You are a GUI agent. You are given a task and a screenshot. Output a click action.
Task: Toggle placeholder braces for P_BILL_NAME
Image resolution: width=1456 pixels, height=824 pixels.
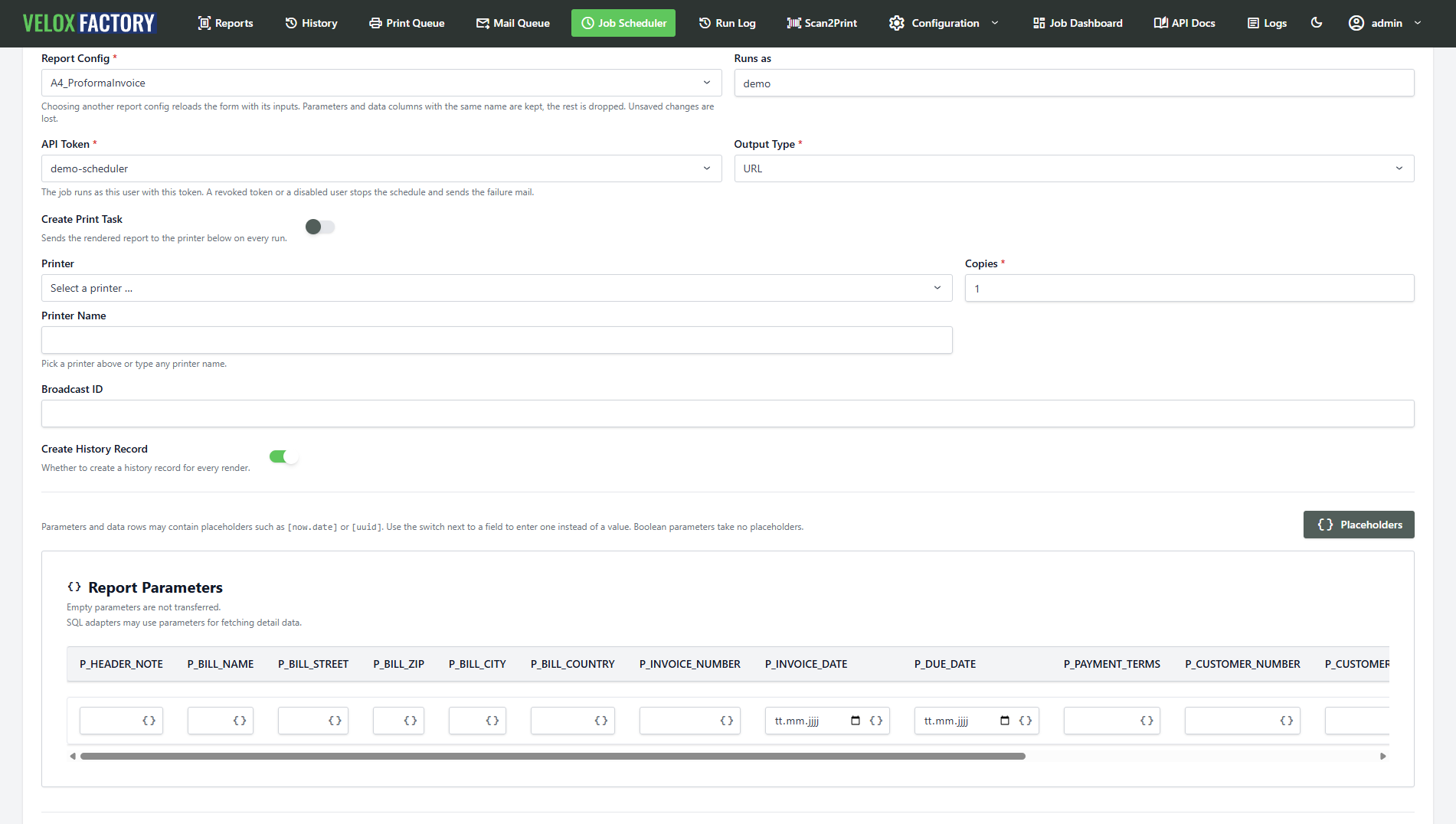240,721
